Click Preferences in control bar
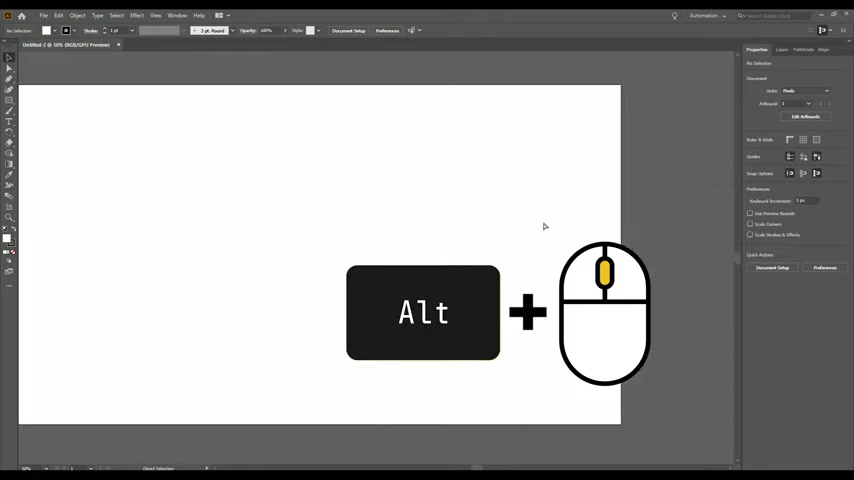 pyautogui.click(x=387, y=31)
